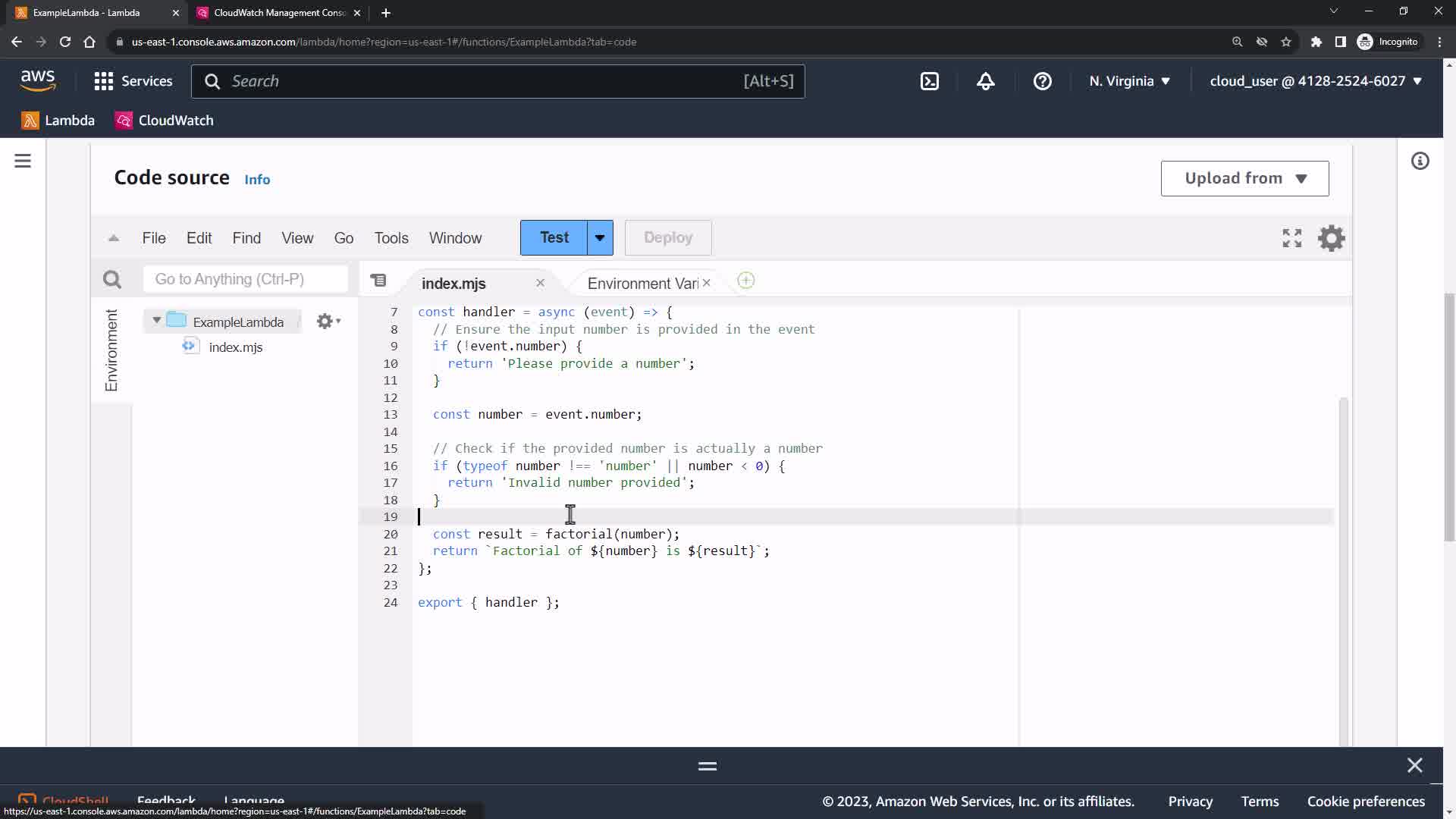Open a new editor tab plus icon

pyautogui.click(x=745, y=281)
